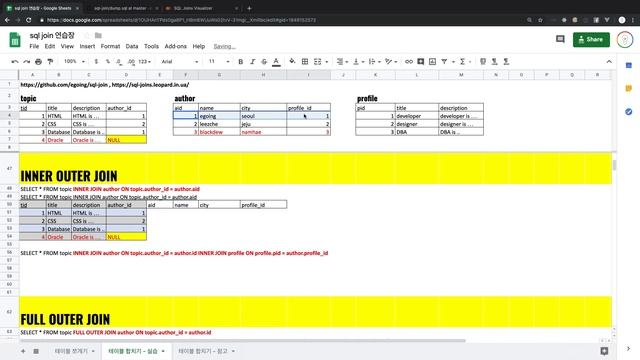This screenshot has height=360, width=640.
Task: Open a new browser tab
Action: tap(249, 8)
